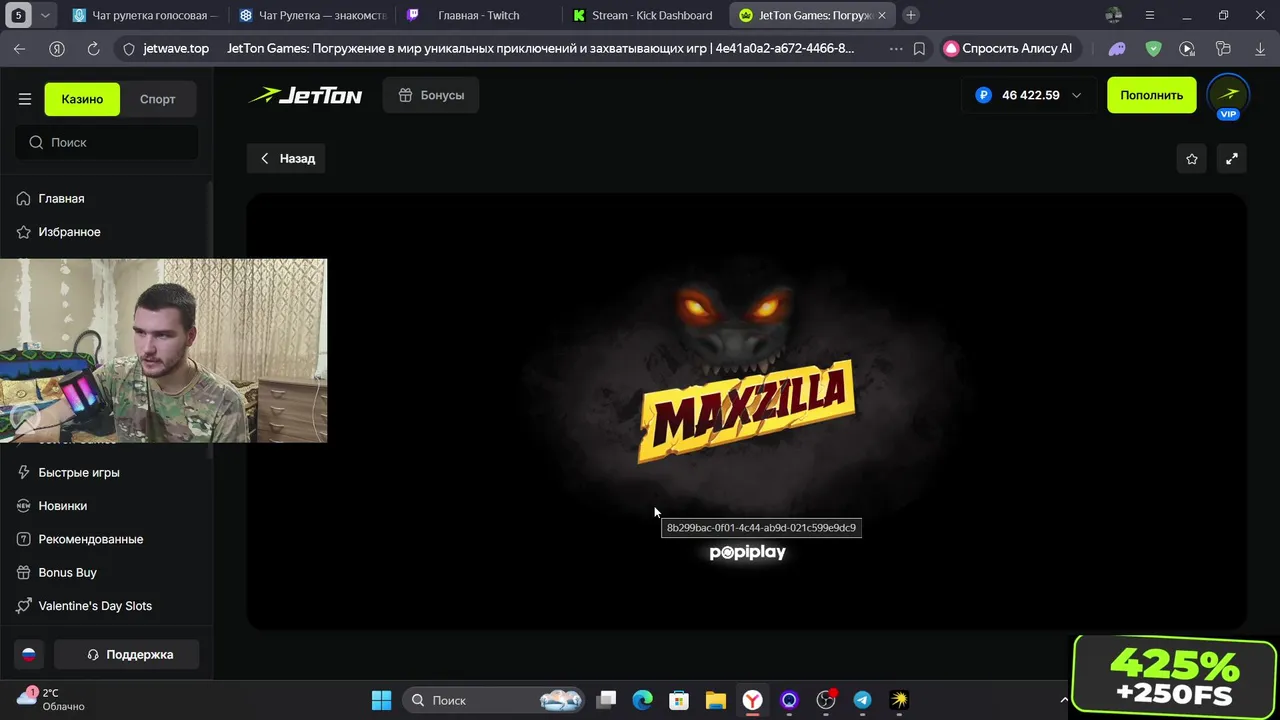
Task: Enter fullscreen game mode icon
Action: [1232, 158]
